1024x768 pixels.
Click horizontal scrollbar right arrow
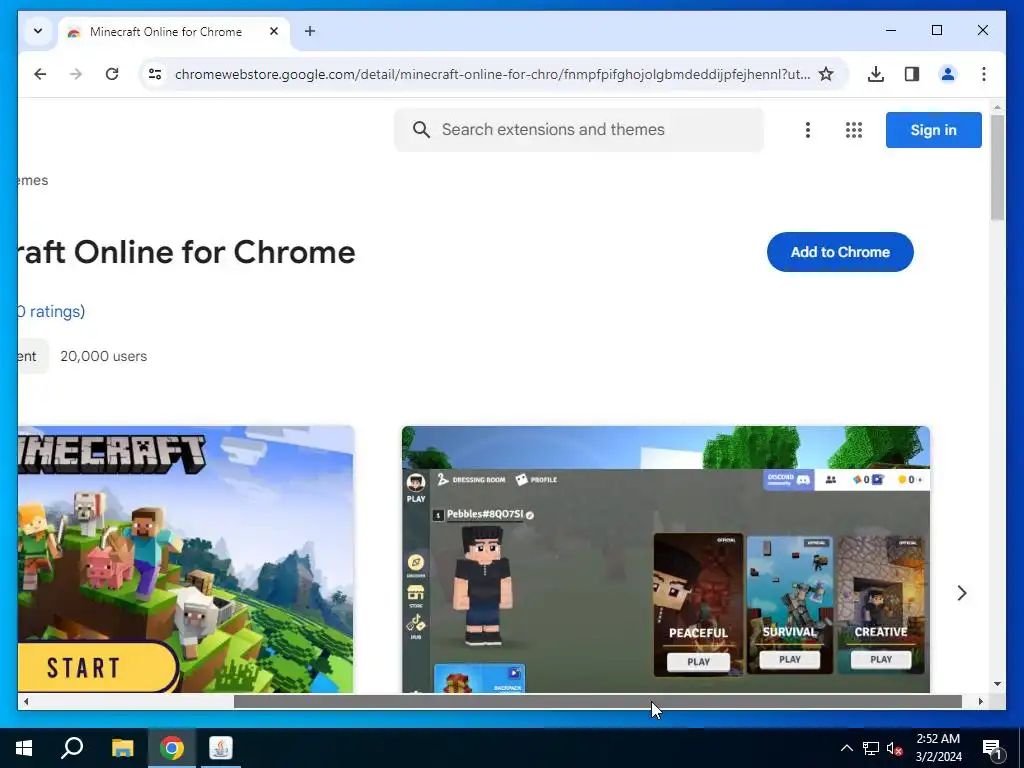click(980, 702)
